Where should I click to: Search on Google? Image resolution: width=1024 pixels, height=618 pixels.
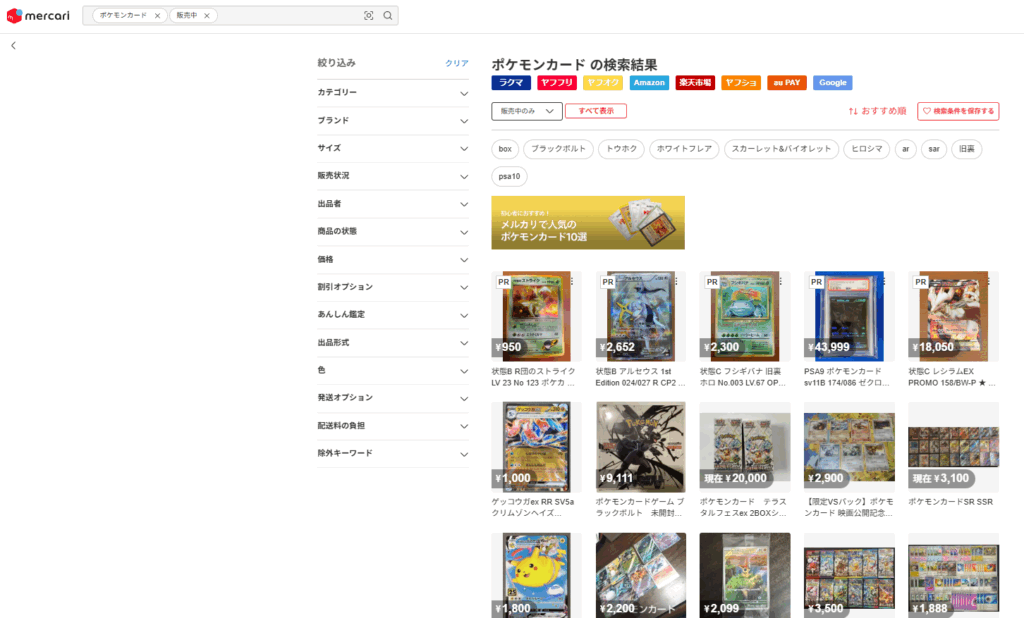833,83
